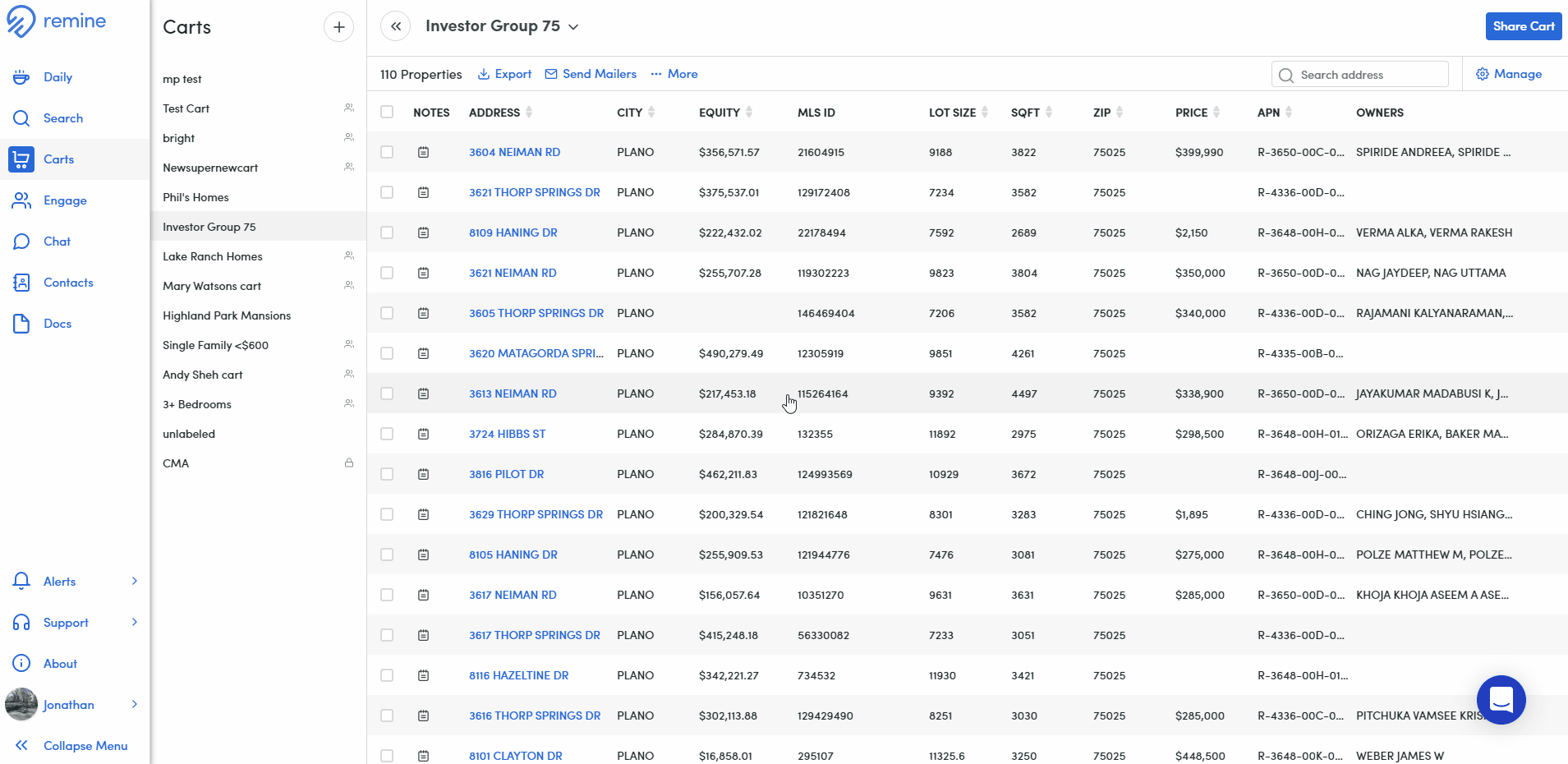
Task: Check the box for 8109 Haning Dr
Action: [x=387, y=232]
